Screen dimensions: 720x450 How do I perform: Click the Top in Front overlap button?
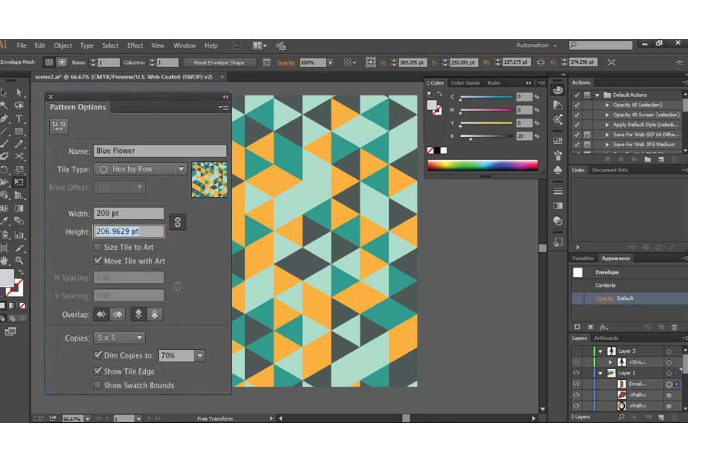point(138,314)
